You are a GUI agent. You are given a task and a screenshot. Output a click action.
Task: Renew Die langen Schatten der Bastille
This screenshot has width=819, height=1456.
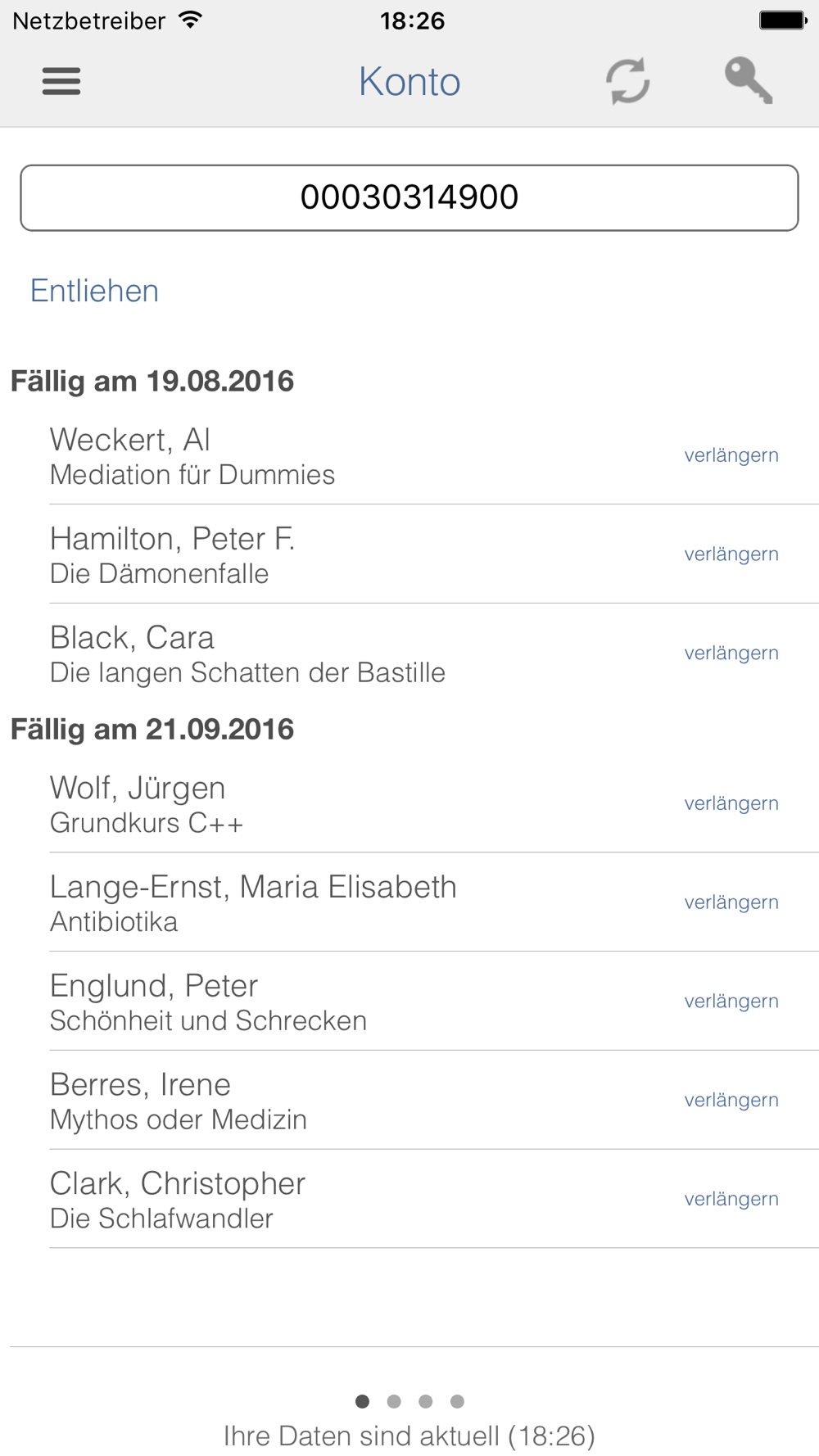(731, 653)
